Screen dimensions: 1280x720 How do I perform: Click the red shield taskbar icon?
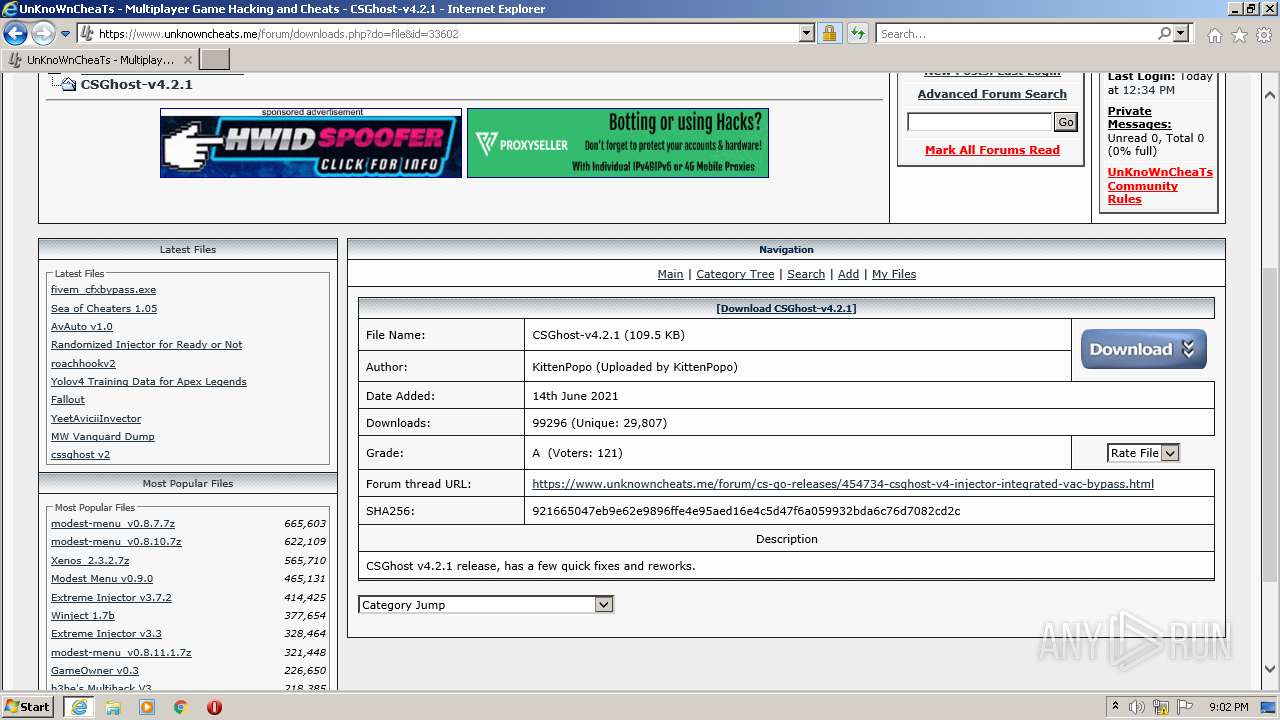(x=214, y=707)
